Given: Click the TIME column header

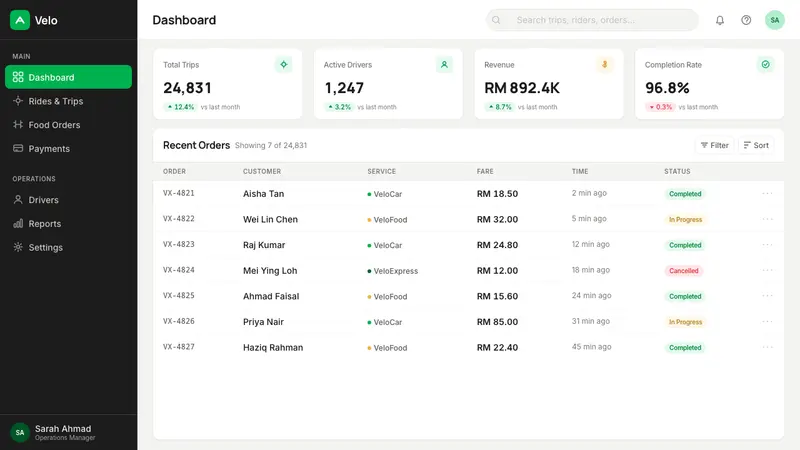Looking at the screenshot, I should pos(580,171).
